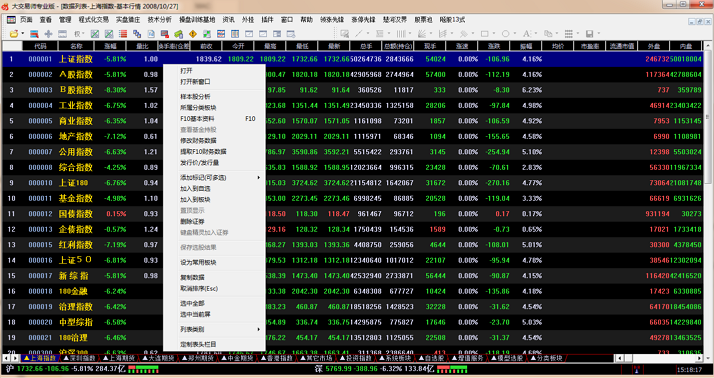Select F10基本资料 in the context menu
This screenshot has width=714, height=378.
click(x=197, y=119)
